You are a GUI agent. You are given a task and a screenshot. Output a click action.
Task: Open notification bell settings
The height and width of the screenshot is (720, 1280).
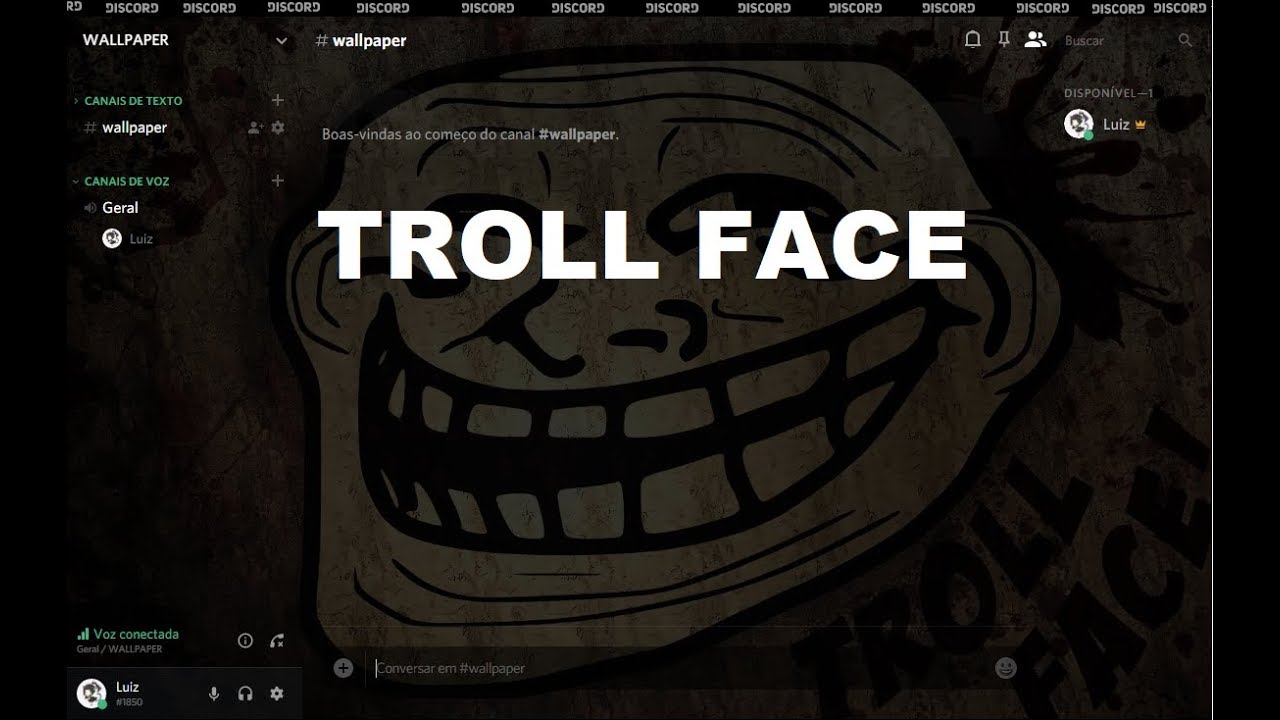(x=972, y=40)
